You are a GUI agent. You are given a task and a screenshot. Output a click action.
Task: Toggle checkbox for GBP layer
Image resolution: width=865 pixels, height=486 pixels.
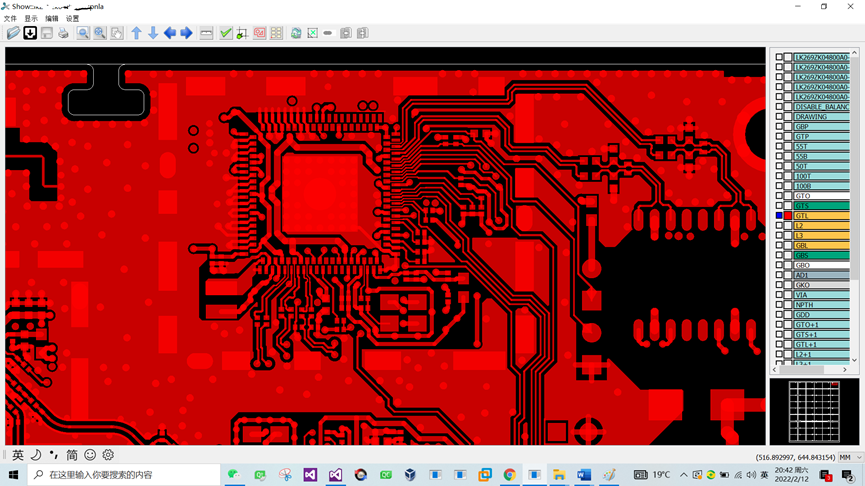(779, 126)
